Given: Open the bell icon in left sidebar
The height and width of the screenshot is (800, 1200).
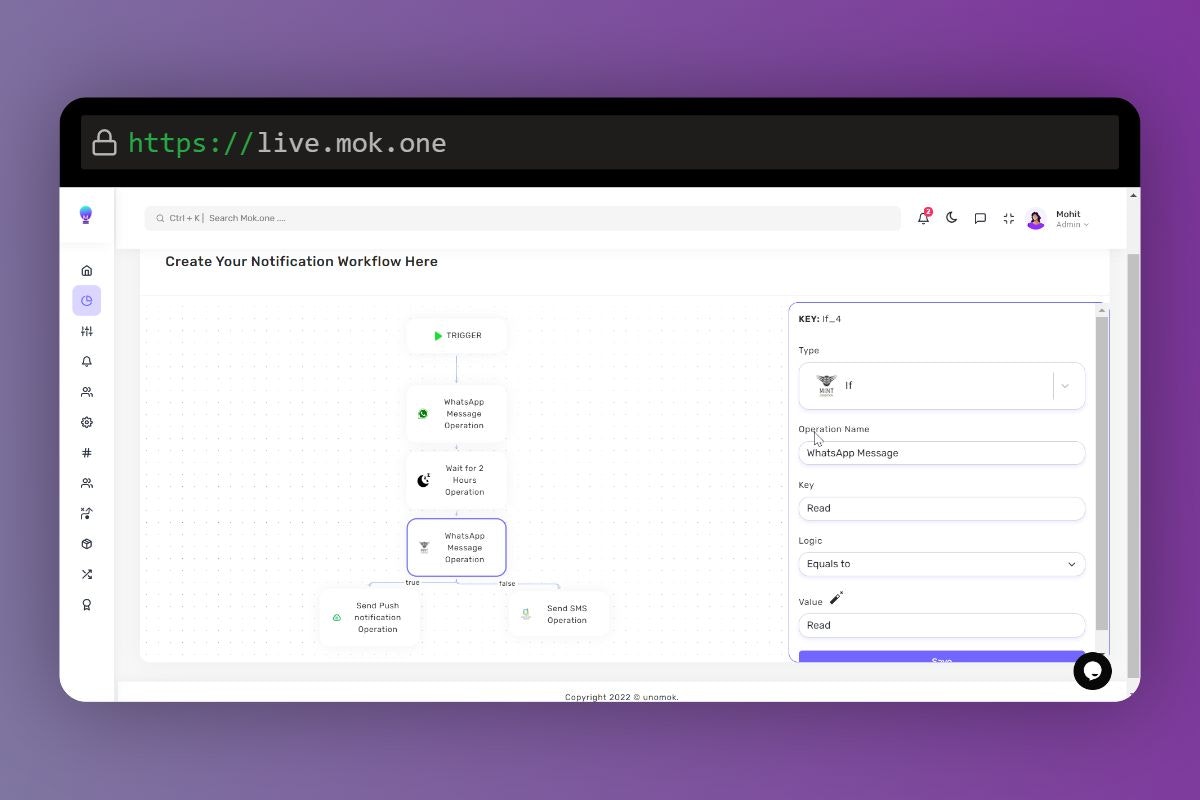Looking at the screenshot, I should pos(87,361).
